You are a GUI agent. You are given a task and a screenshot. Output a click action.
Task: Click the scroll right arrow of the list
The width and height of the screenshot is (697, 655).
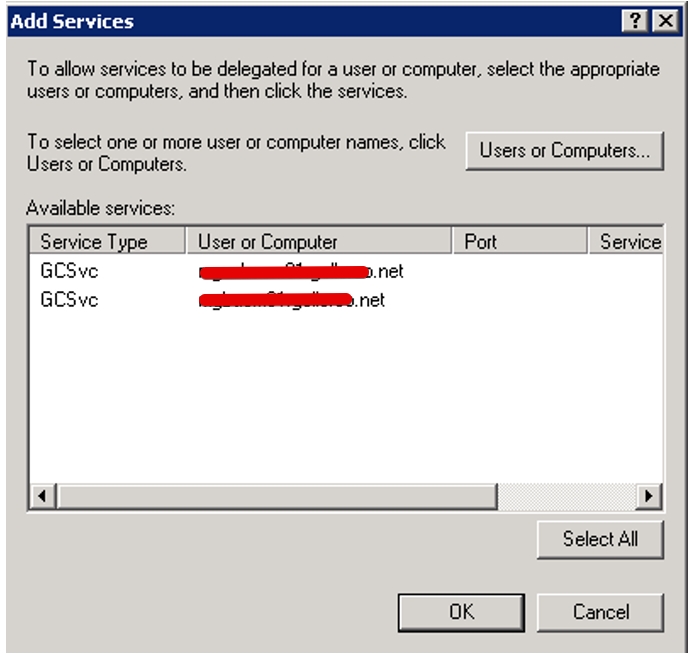coord(650,495)
